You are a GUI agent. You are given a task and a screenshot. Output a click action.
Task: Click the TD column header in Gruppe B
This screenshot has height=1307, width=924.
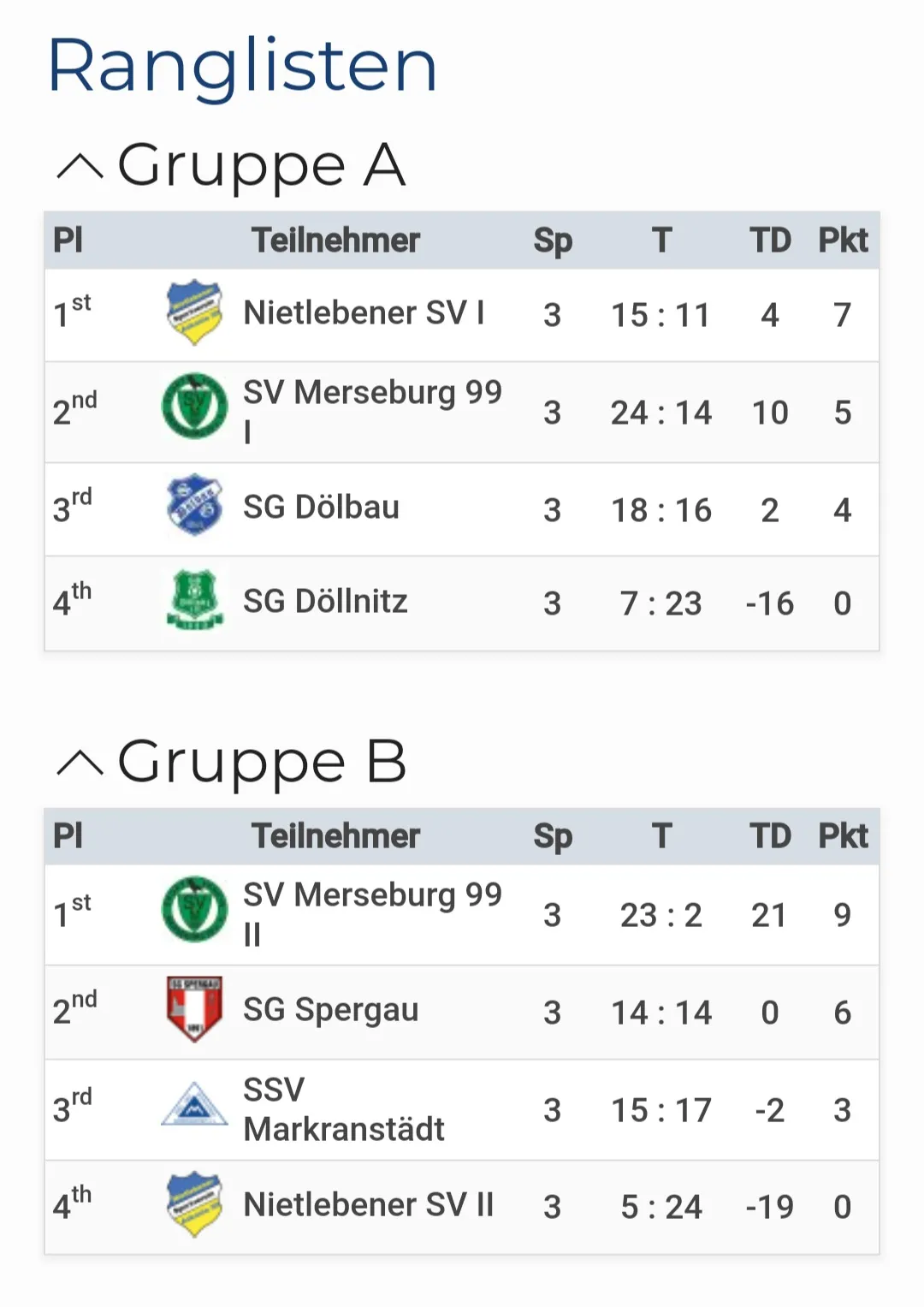coord(770,836)
